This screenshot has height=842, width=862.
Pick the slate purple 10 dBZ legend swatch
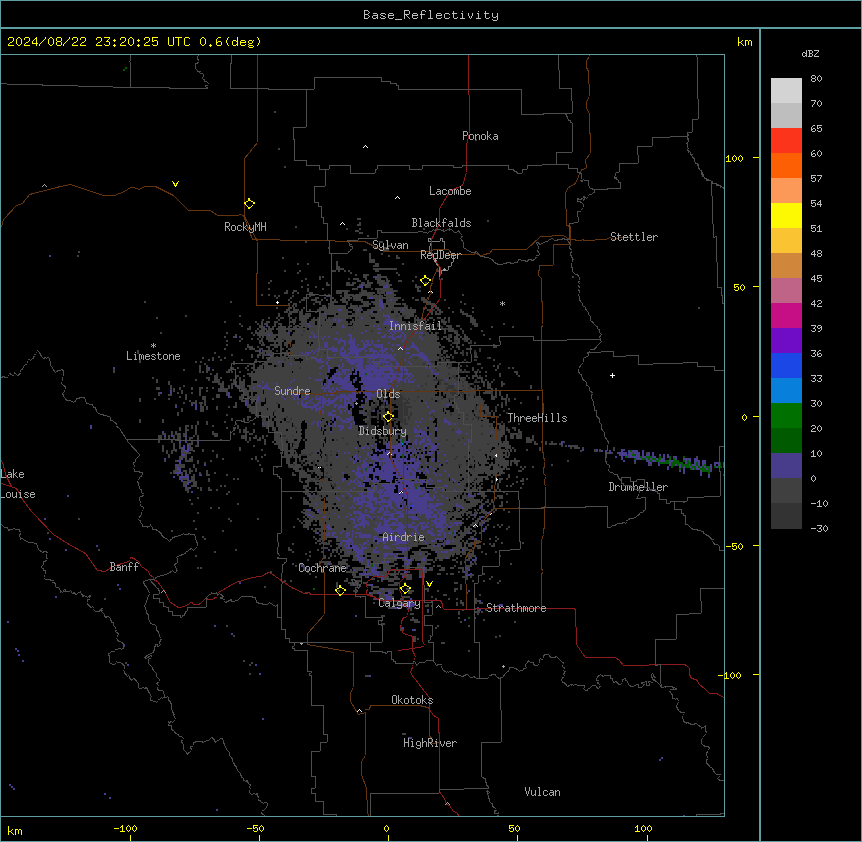coord(786,466)
